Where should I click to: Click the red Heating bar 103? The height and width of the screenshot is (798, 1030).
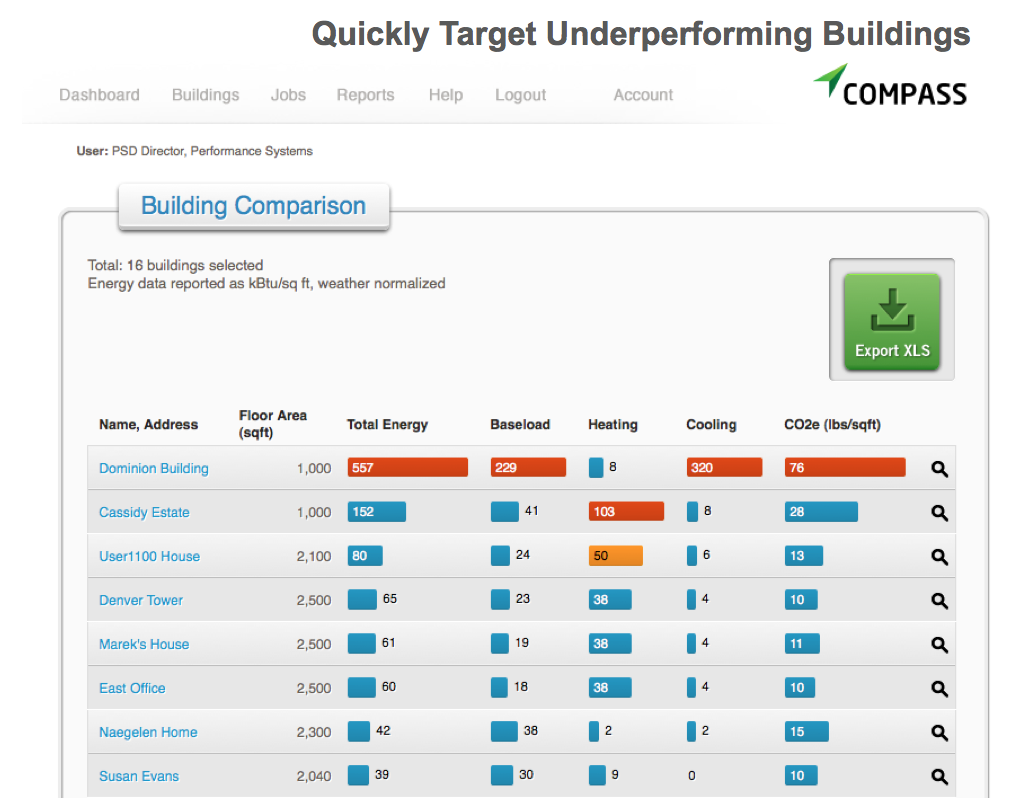click(626, 512)
